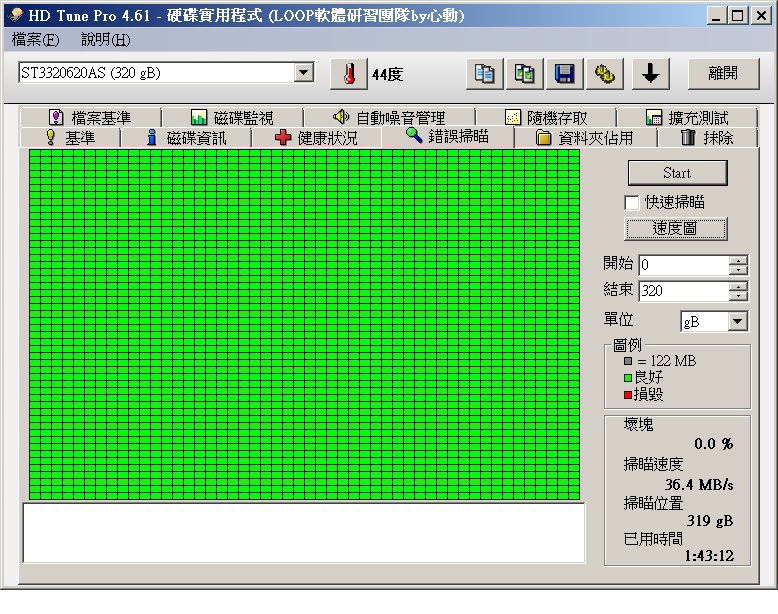Switch to the 自動噪音管理 tab

pyautogui.click(x=389, y=118)
